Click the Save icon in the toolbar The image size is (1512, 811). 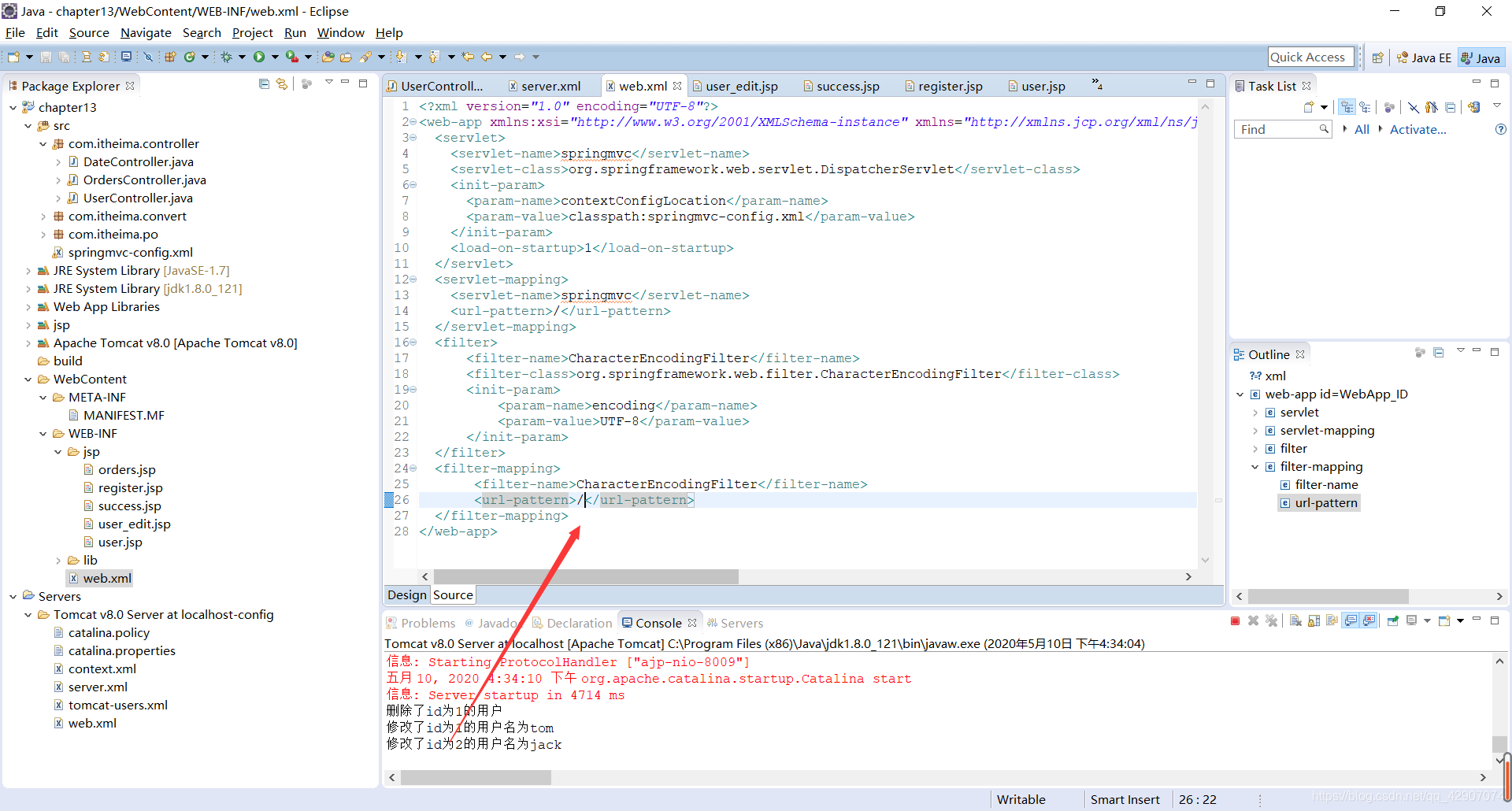(x=45, y=56)
